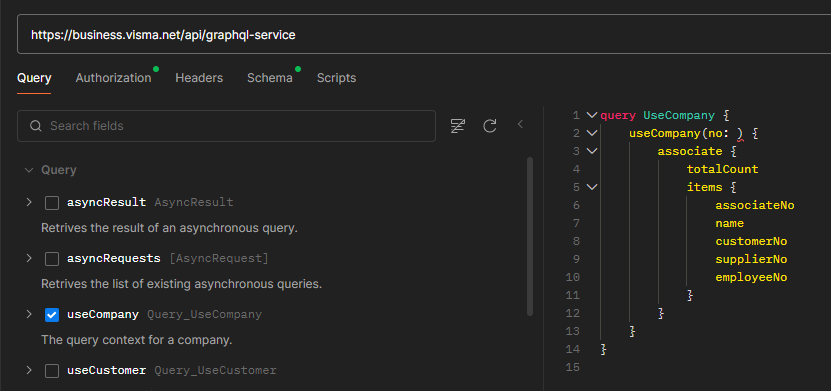Click useCompany field name
Screen dimensions: 831x391
pyautogui.click(x=103, y=314)
